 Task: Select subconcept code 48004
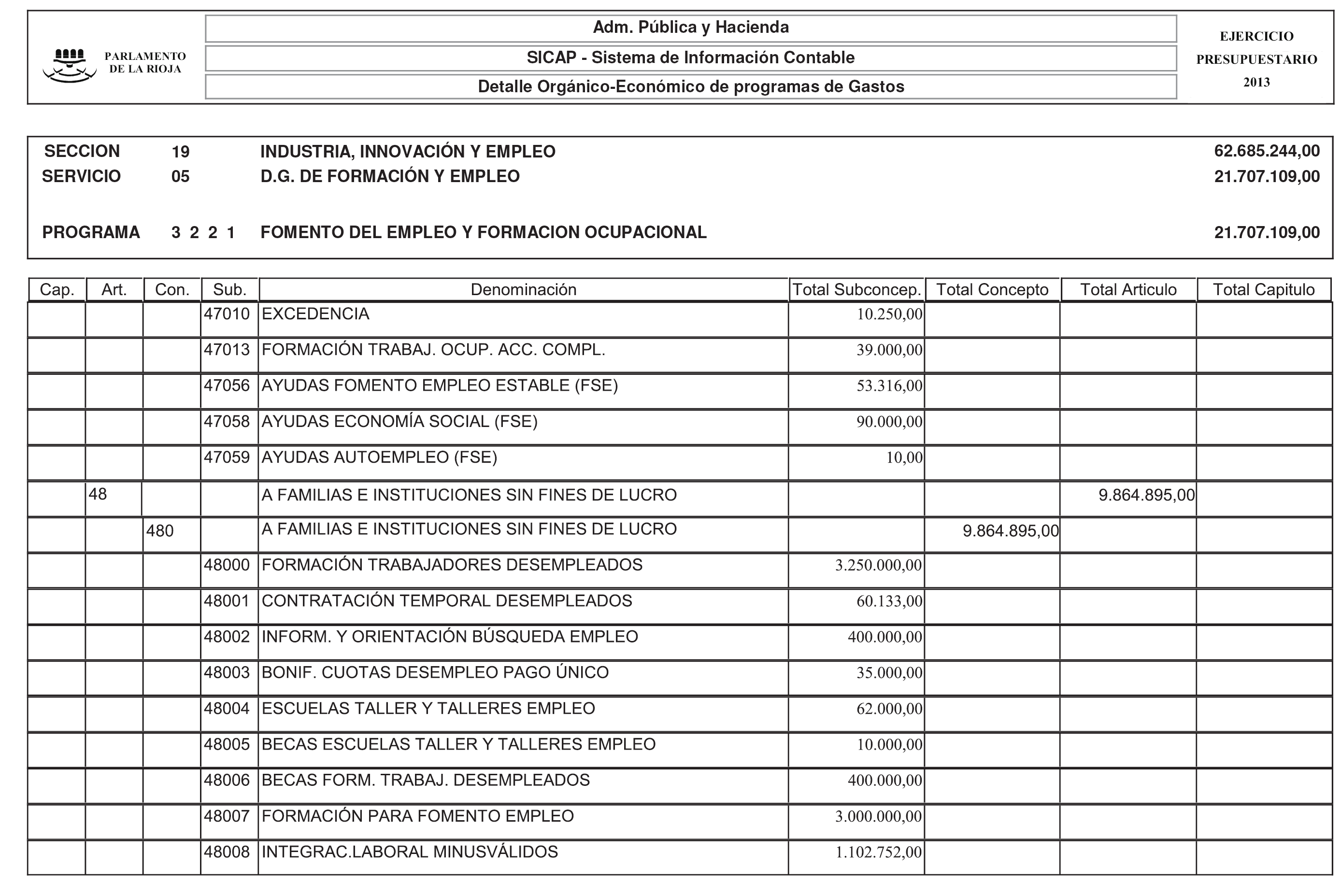(x=227, y=709)
